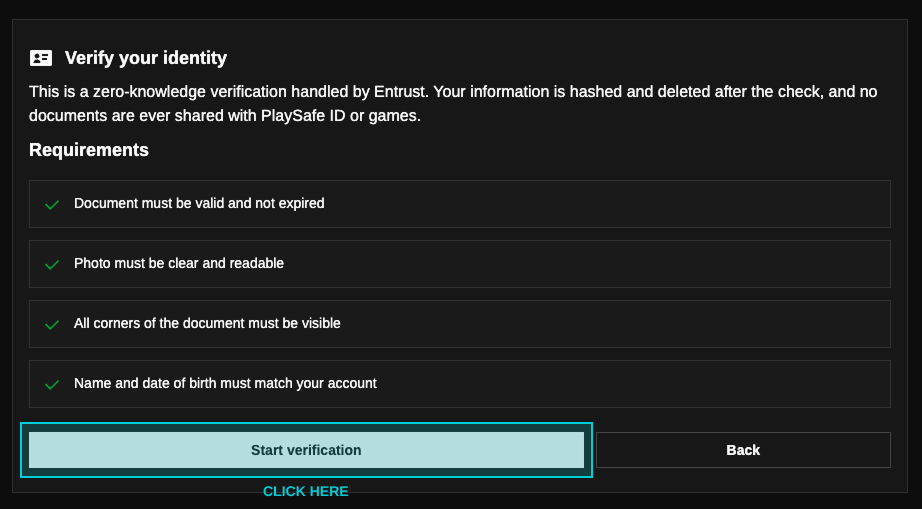922x509 pixels.
Task: Click the word Entrust in the description
Action: (400, 92)
